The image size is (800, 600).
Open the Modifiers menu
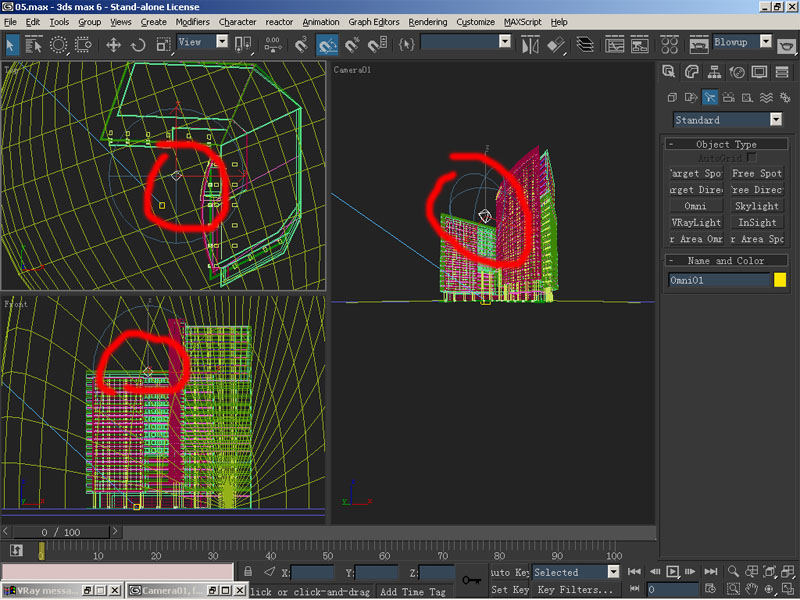click(192, 21)
